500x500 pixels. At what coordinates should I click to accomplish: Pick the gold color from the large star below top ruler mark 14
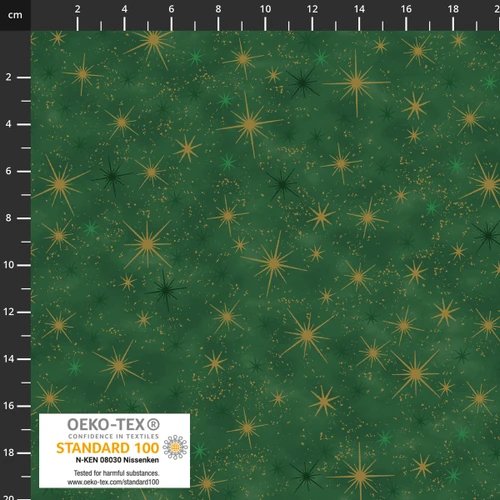[x=356, y=83]
